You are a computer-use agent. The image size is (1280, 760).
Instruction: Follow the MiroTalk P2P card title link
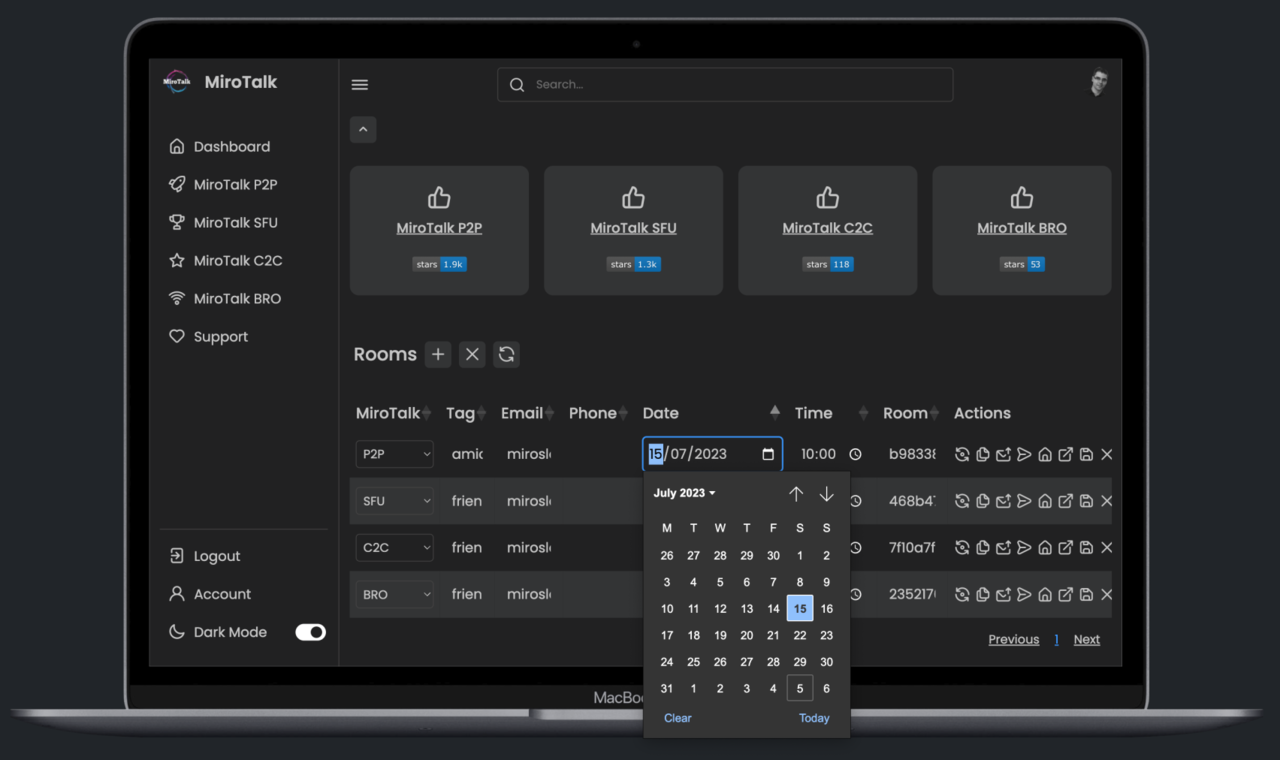click(x=439, y=228)
